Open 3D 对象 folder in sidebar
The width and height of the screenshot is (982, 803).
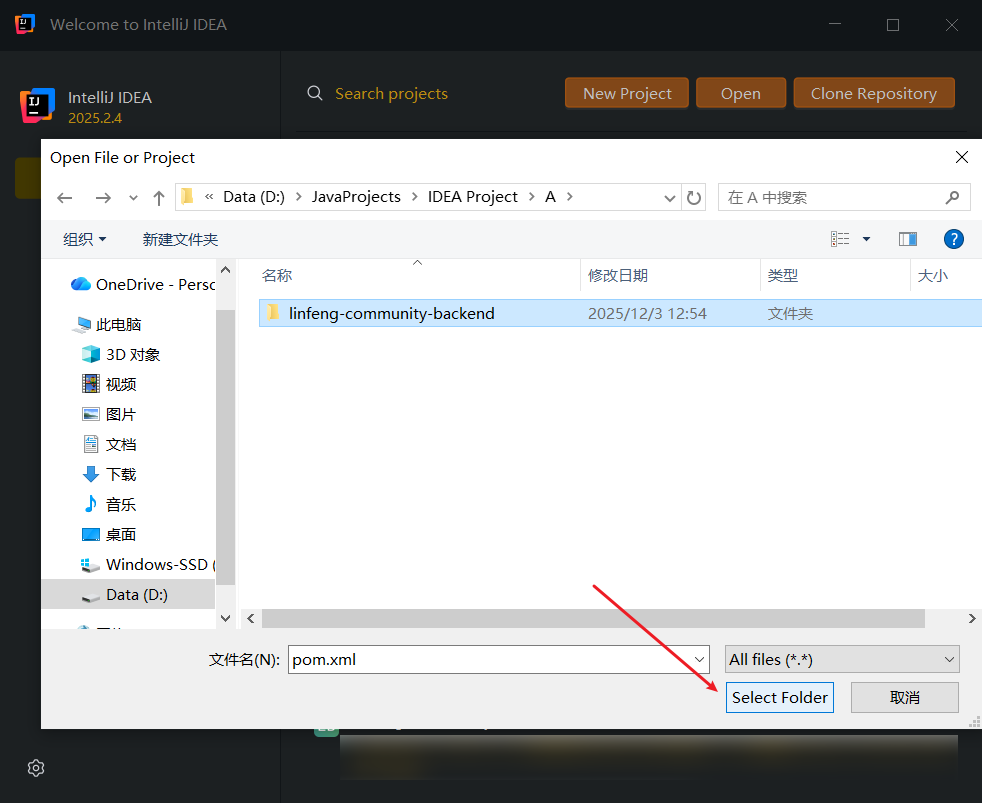point(121,355)
